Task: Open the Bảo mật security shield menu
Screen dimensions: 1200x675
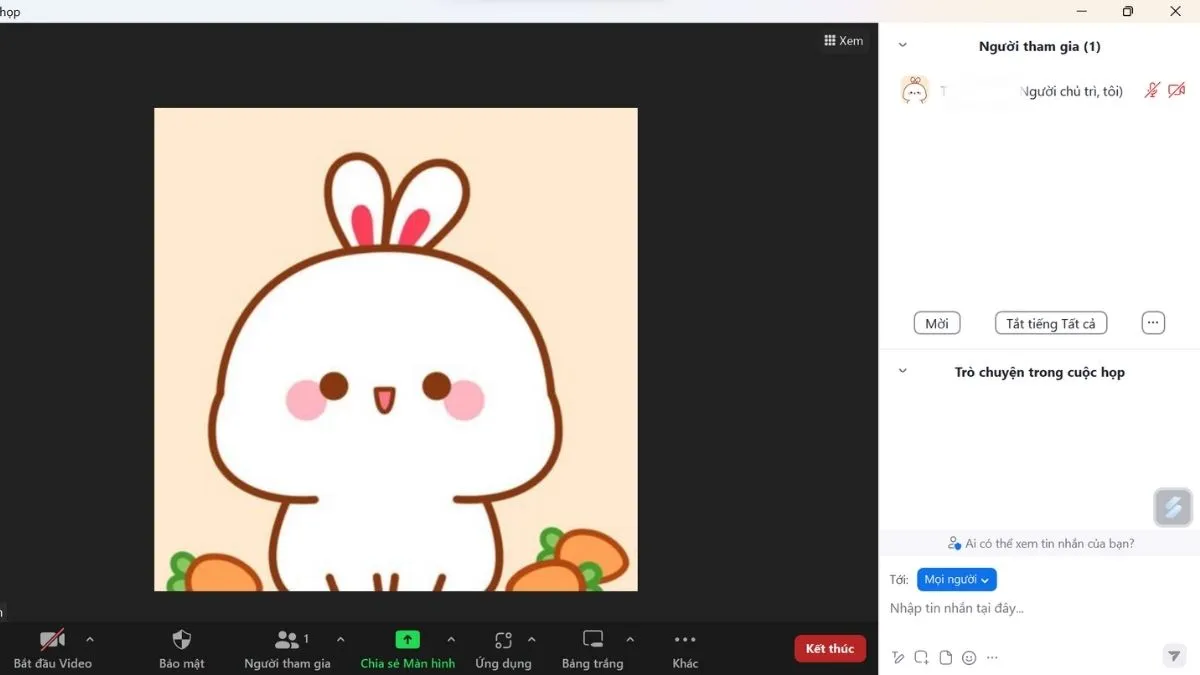Action: (x=181, y=648)
